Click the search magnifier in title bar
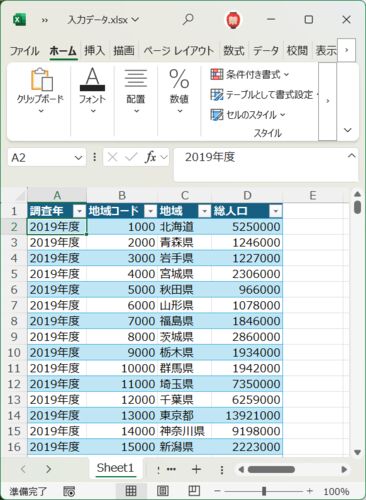366x500 pixels. (188, 19)
